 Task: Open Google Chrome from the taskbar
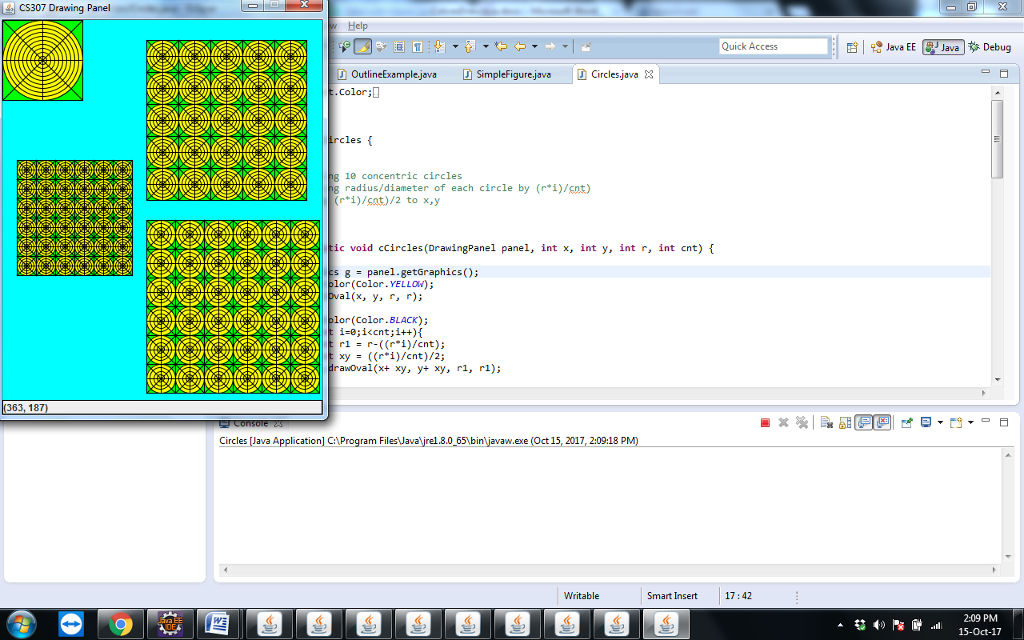[x=121, y=624]
